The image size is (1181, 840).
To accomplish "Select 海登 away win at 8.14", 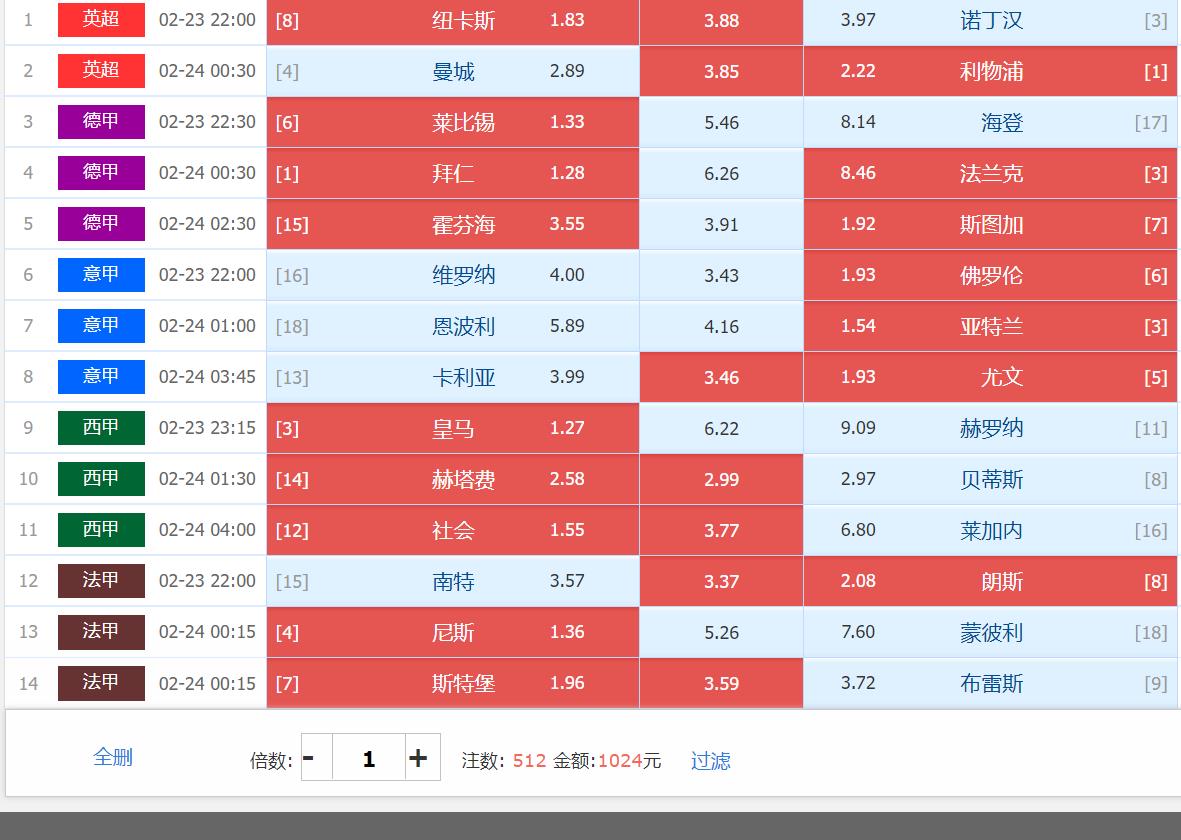I will tap(990, 122).
